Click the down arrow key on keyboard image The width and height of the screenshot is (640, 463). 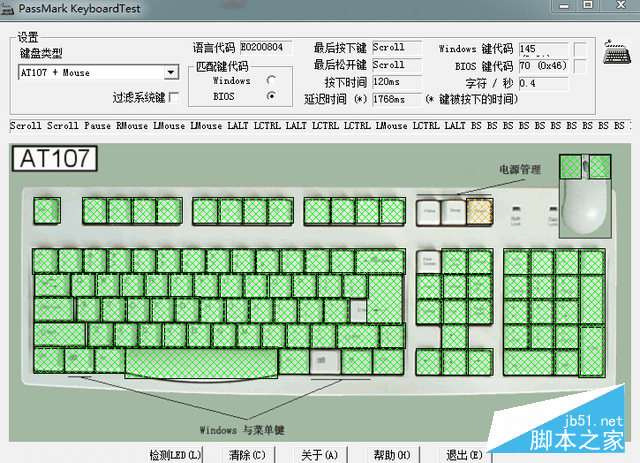(454, 362)
